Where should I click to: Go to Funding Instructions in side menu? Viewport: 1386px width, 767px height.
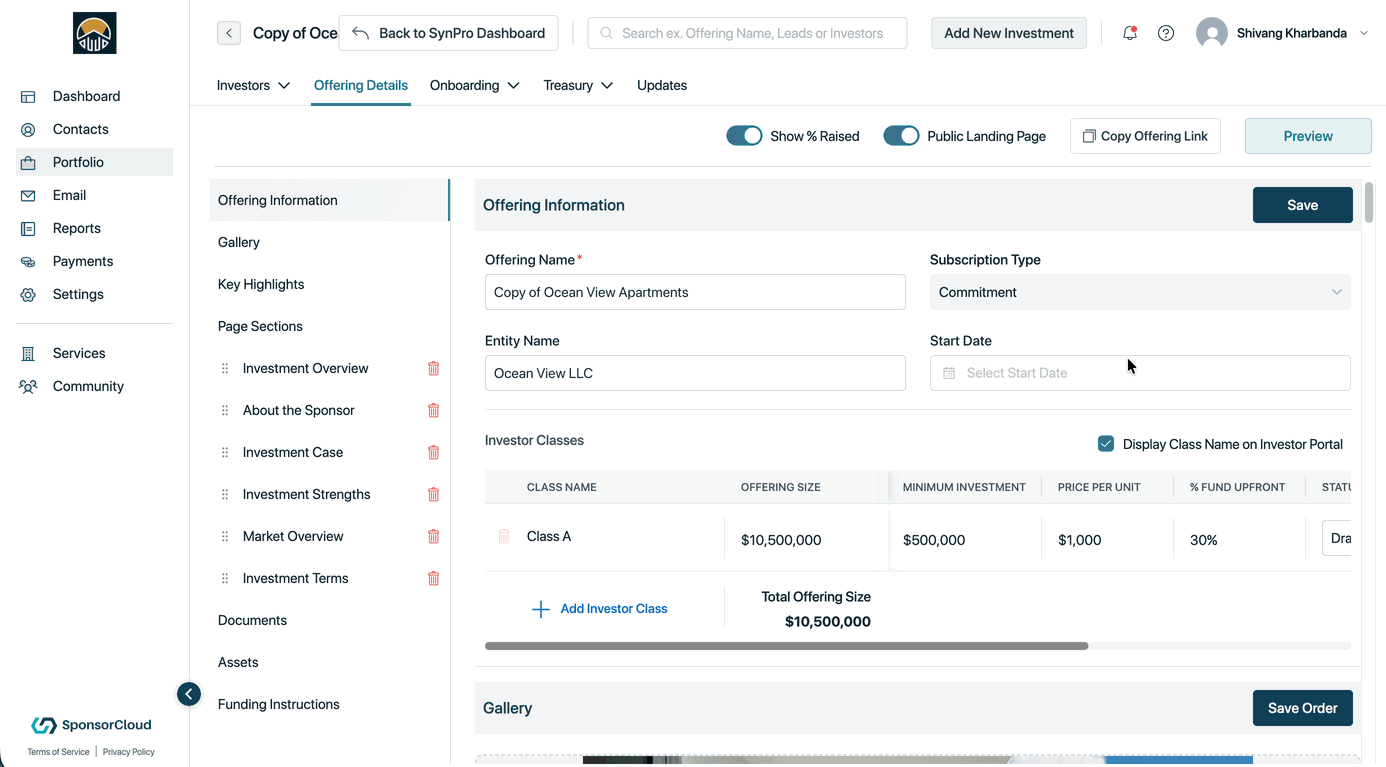pos(279,704)
